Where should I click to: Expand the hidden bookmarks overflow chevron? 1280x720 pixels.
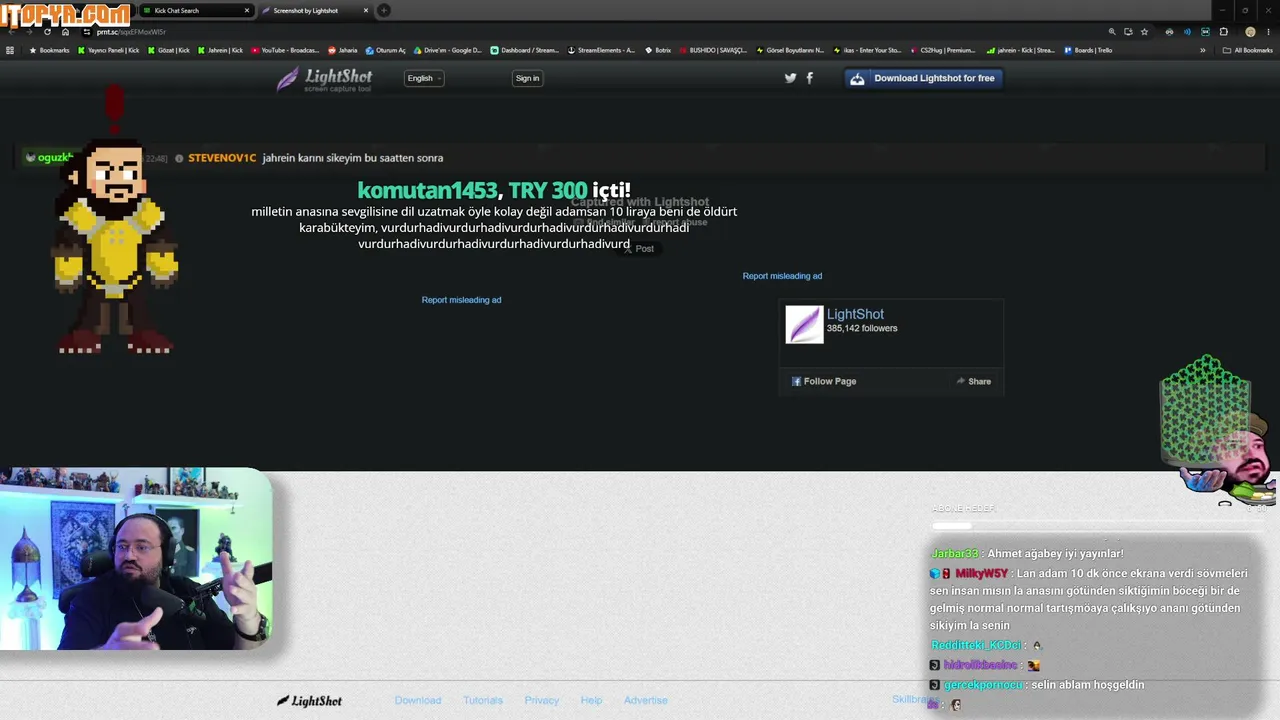pyautogui.click(x=1202, y=50)
